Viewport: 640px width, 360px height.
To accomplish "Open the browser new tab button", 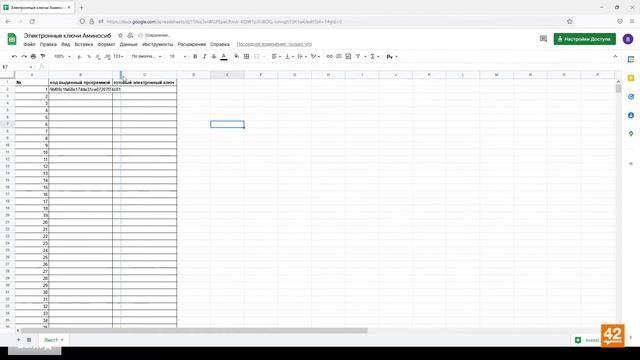I will (x=82, y=7).
